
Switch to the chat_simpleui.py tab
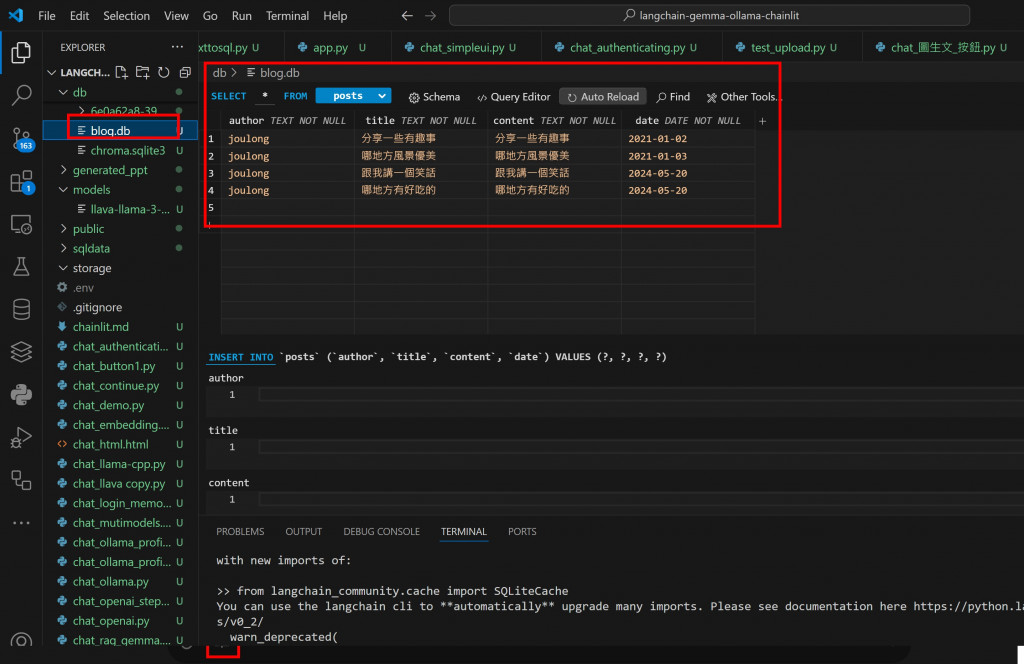(x=462, y=47)
